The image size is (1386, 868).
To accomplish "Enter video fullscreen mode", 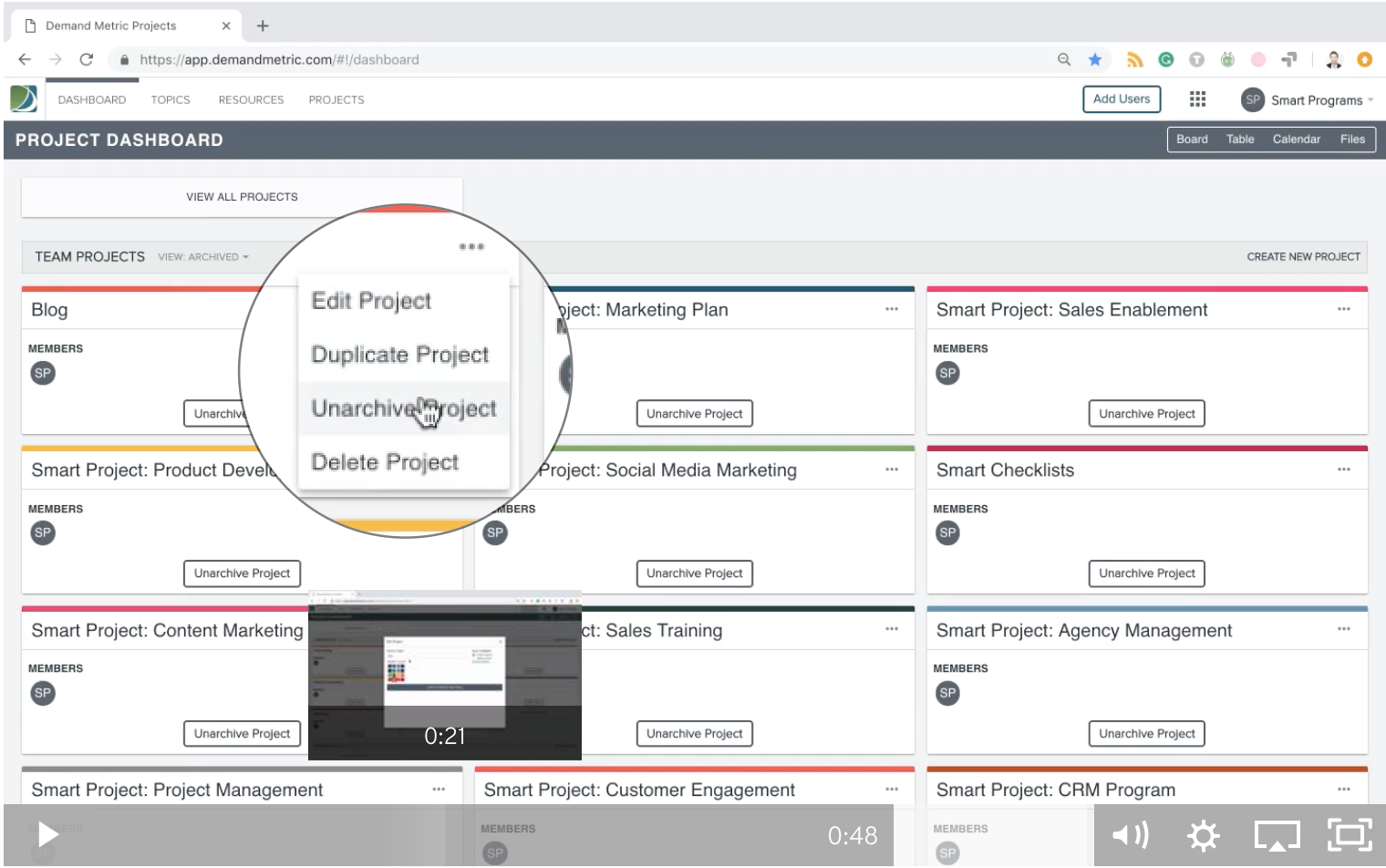I will (1350, 835).
